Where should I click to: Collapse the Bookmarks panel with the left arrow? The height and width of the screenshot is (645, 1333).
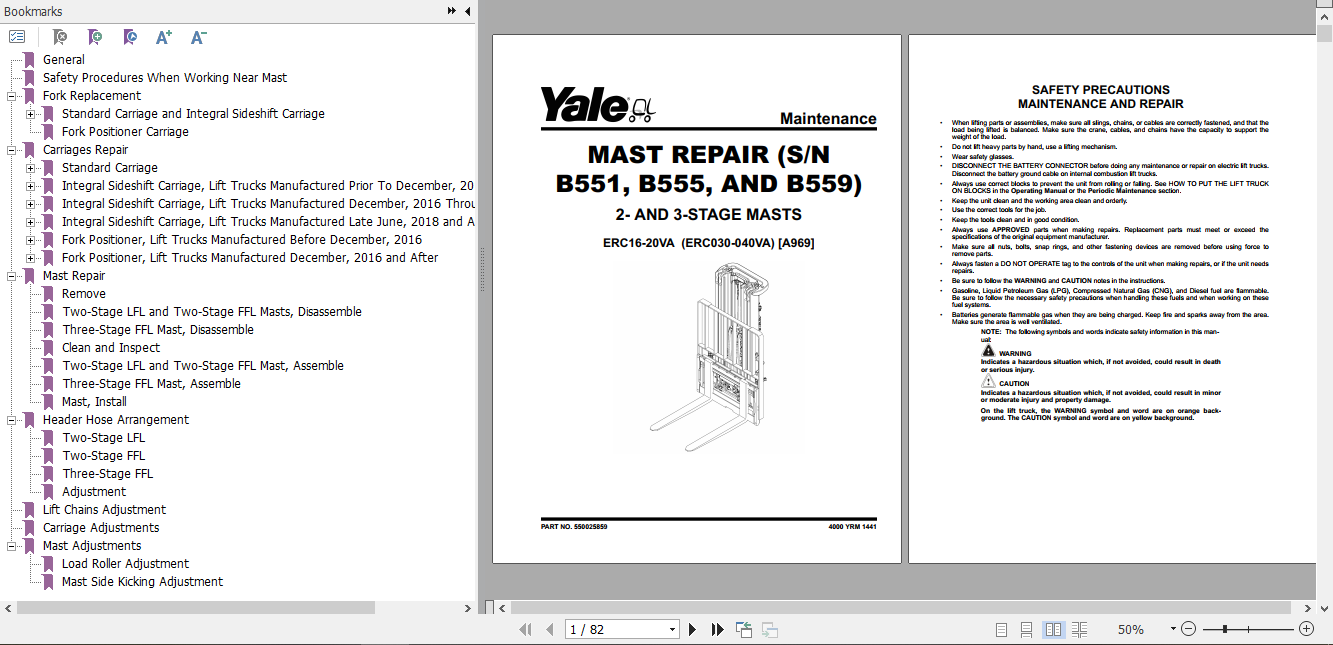467,11
